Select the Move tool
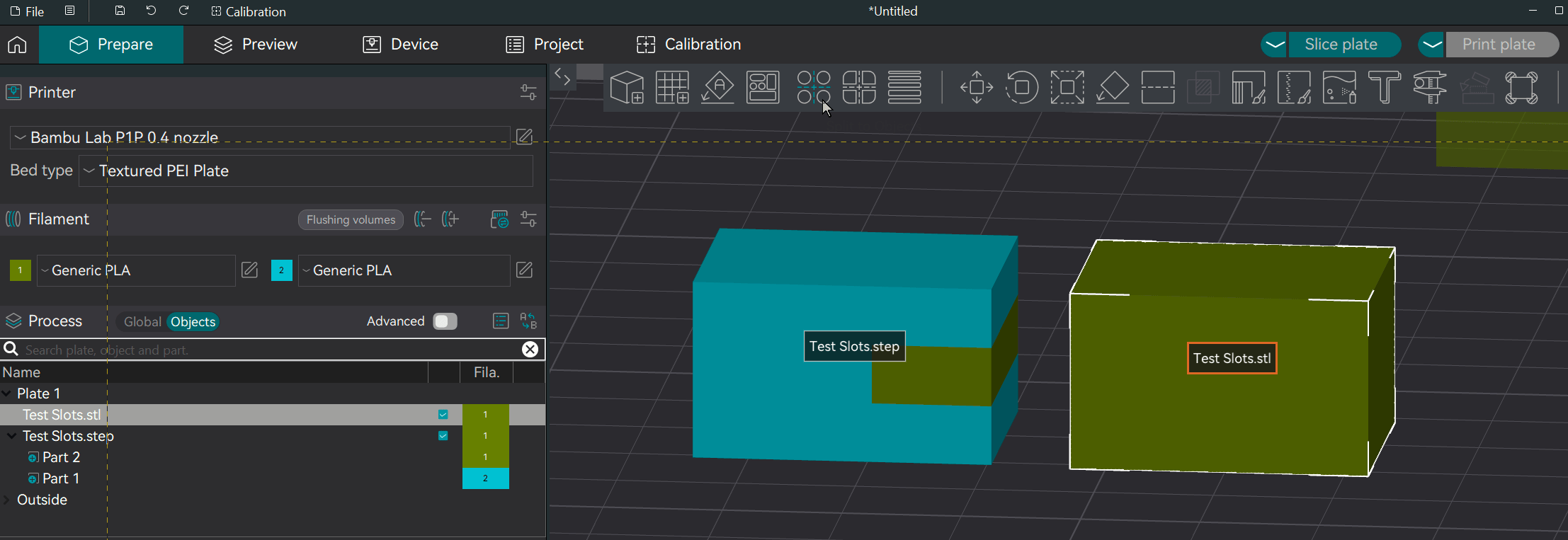1568x540 pixels. (977, 88)
